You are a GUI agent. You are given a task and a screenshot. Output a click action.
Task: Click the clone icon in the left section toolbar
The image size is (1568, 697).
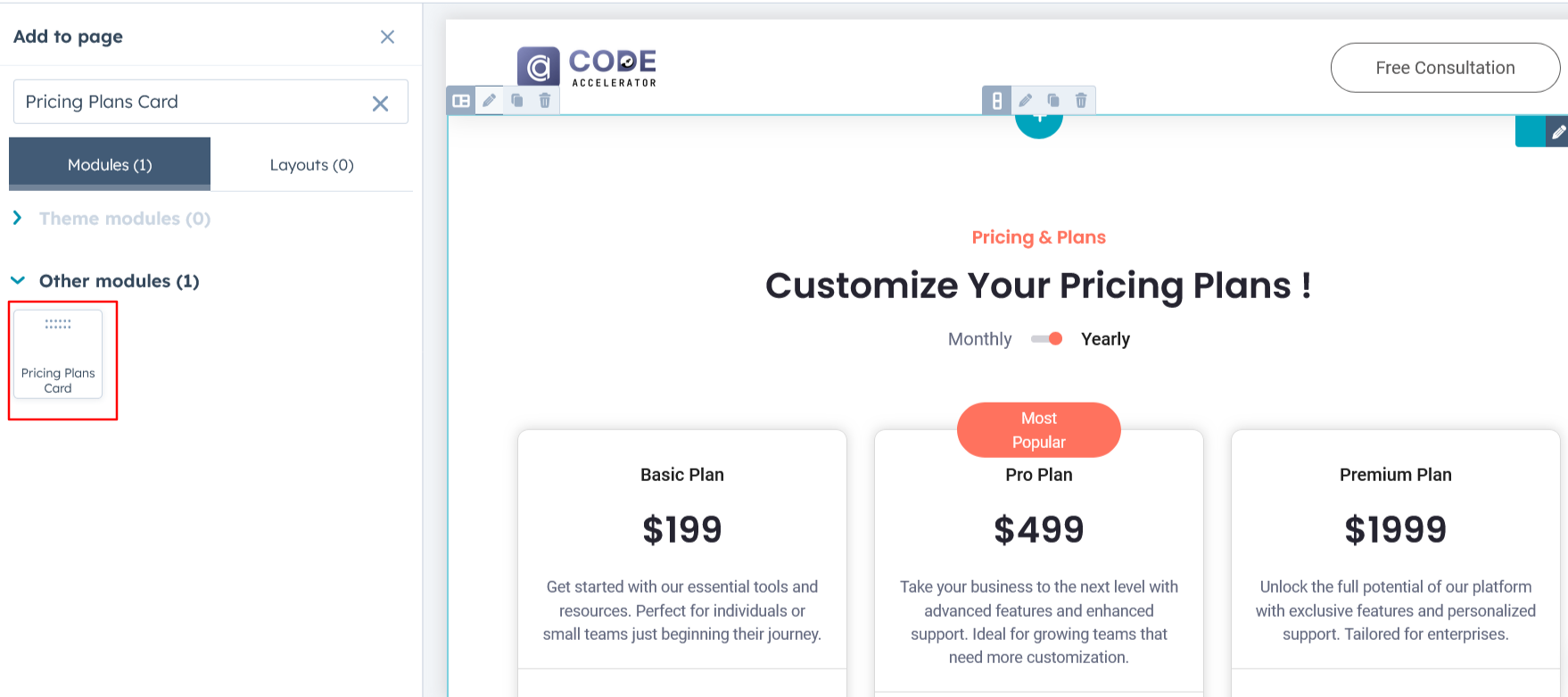tap(517, 101)
